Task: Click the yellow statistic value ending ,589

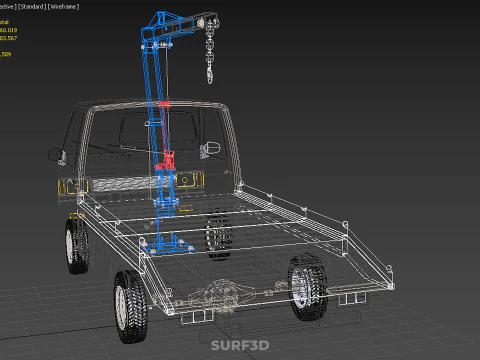Action: [x=6, y=54]
